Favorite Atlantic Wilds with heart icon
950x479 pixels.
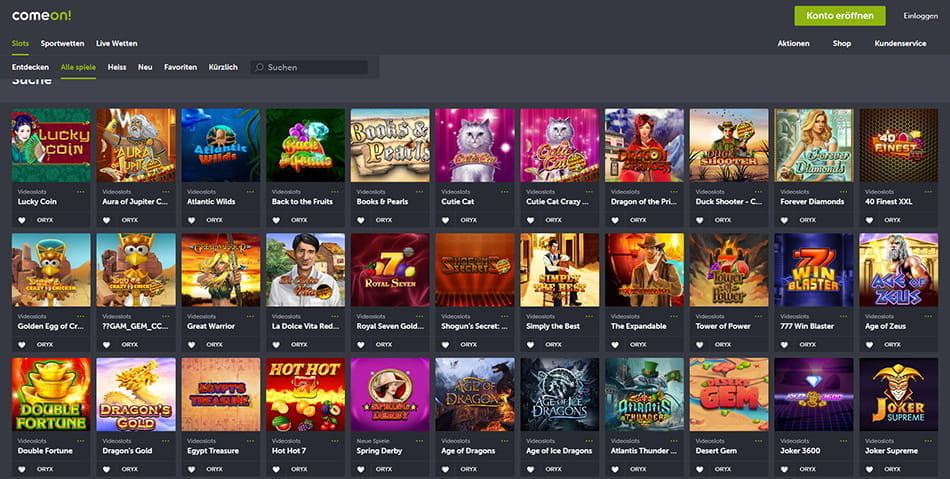191,220
